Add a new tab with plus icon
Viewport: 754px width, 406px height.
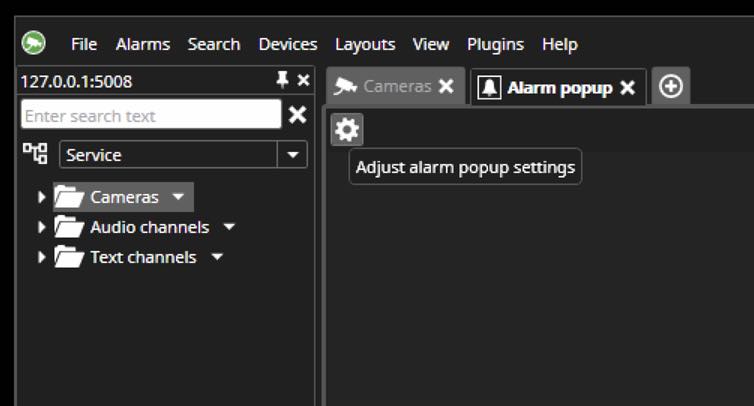tap(671, 87)
